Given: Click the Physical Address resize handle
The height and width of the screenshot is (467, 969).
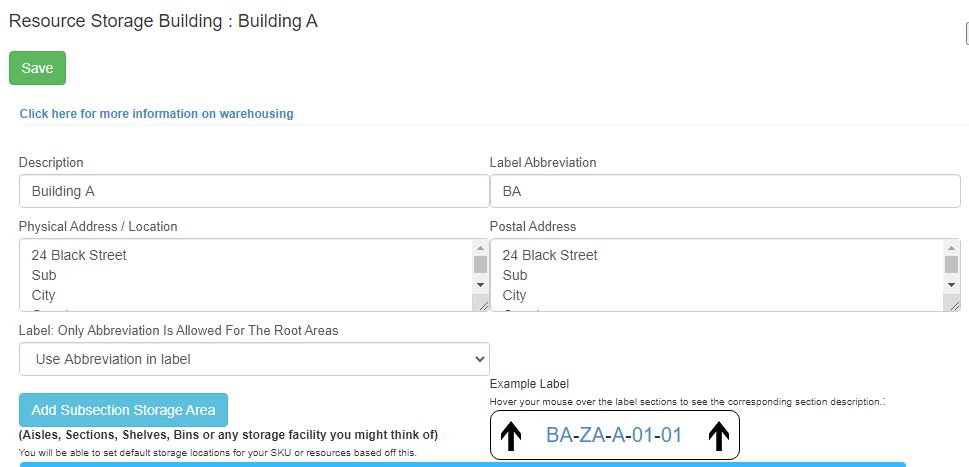Looking at the screenshot, I should [484, 306].
